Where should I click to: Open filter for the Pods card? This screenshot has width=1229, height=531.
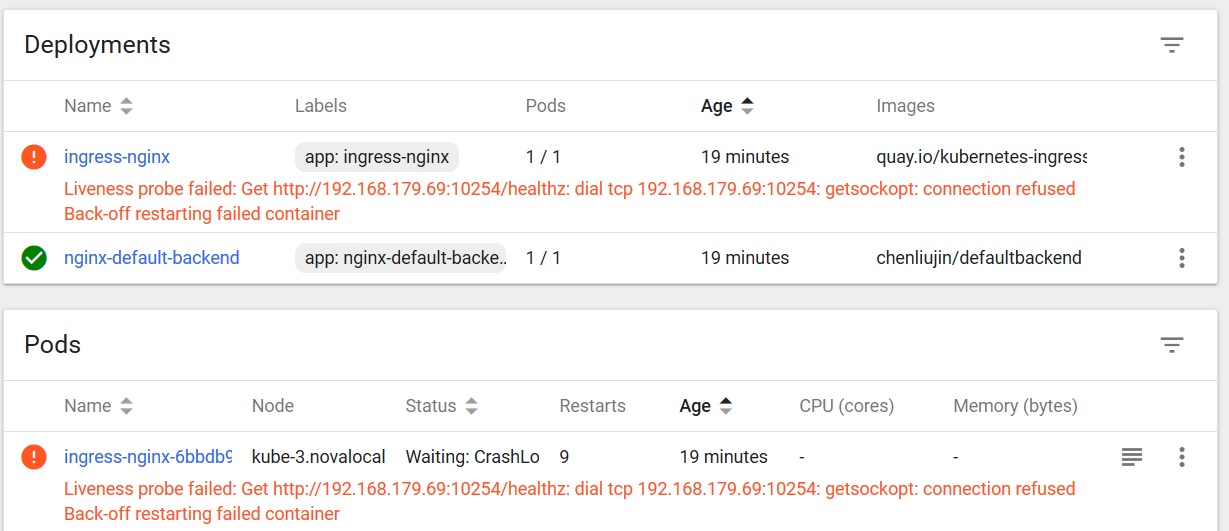1171,345
